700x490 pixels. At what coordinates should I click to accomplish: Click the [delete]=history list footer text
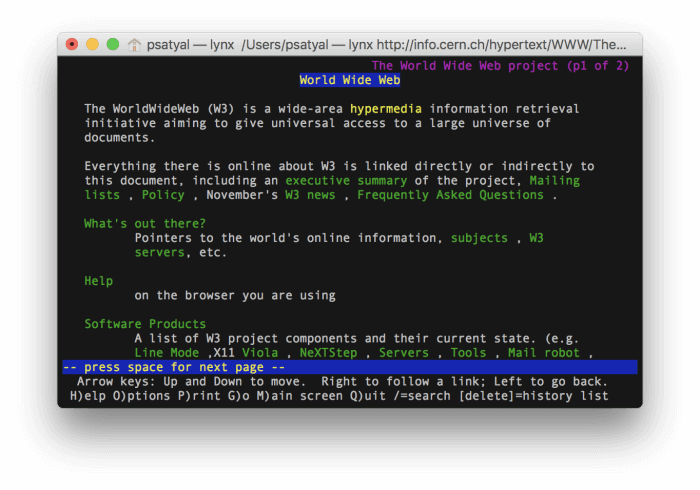(x=533, y=396)
